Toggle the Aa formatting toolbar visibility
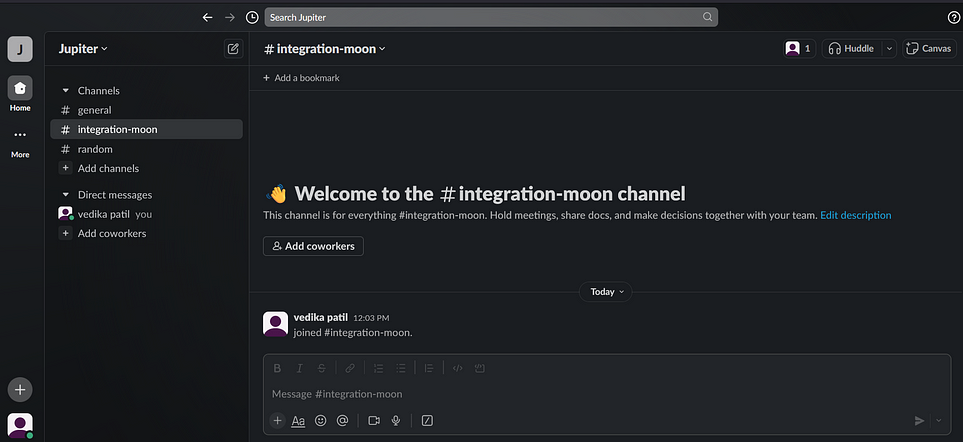Viewport: 963px width, 442px height. pos(298,421)
